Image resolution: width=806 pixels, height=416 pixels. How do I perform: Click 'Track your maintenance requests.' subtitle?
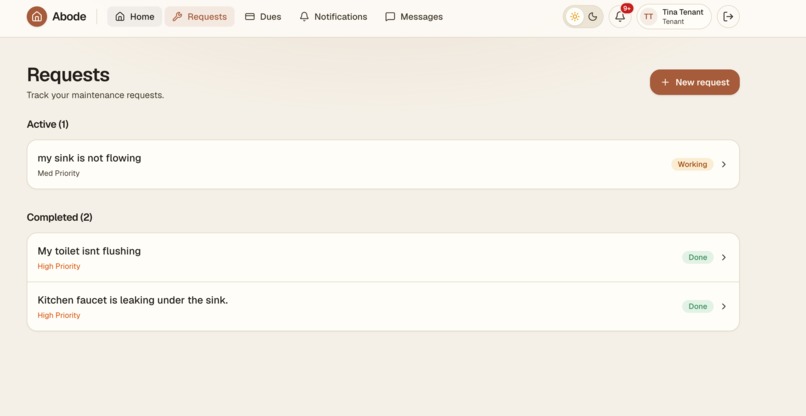(95, 95)
